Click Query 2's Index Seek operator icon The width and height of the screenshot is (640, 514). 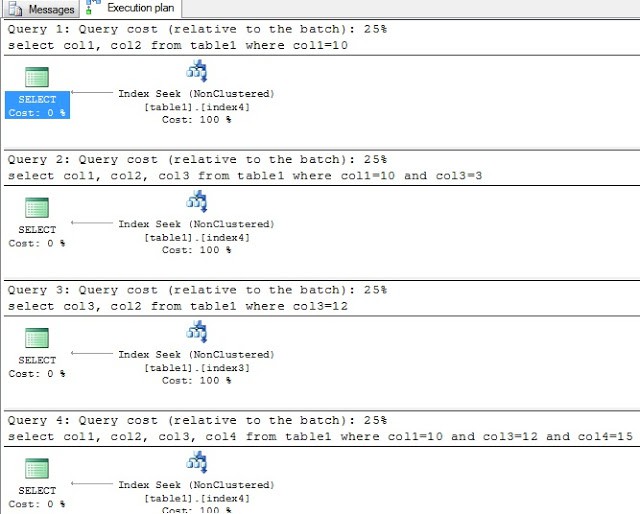click(x=196, y=202)
